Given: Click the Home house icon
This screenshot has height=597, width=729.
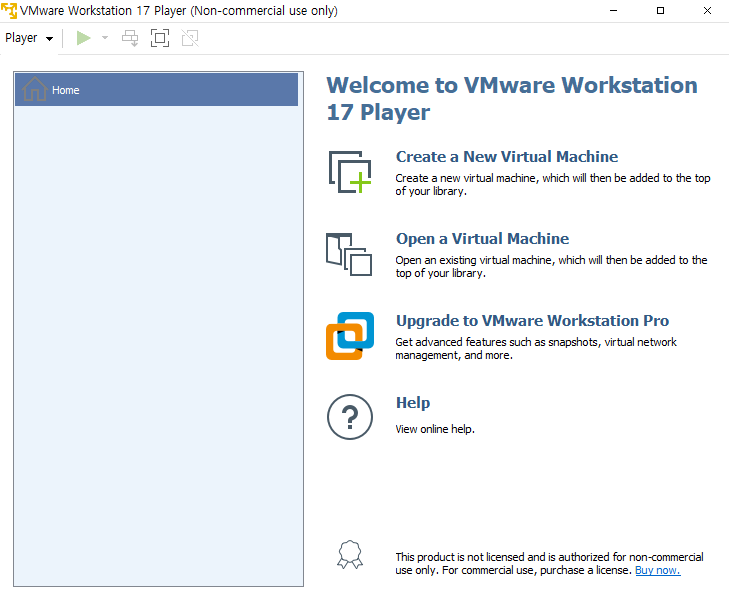Looking at the screenshot, I should (34, 88).
